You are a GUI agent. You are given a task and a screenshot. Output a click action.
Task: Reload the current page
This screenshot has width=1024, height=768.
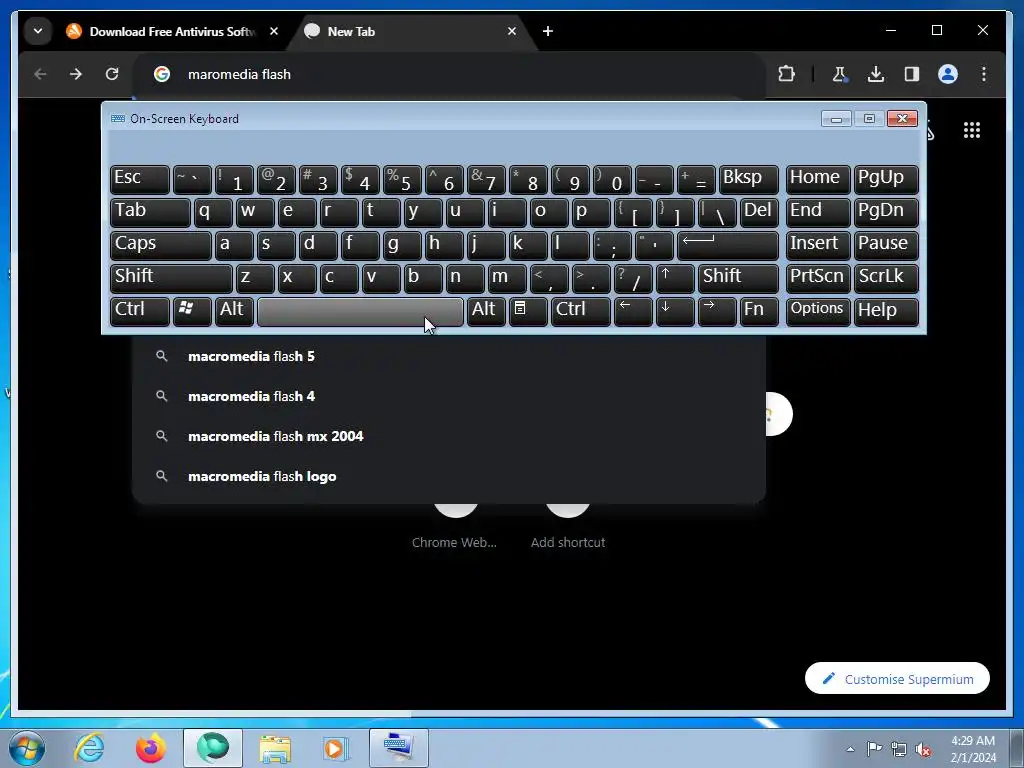coord(112,74)
